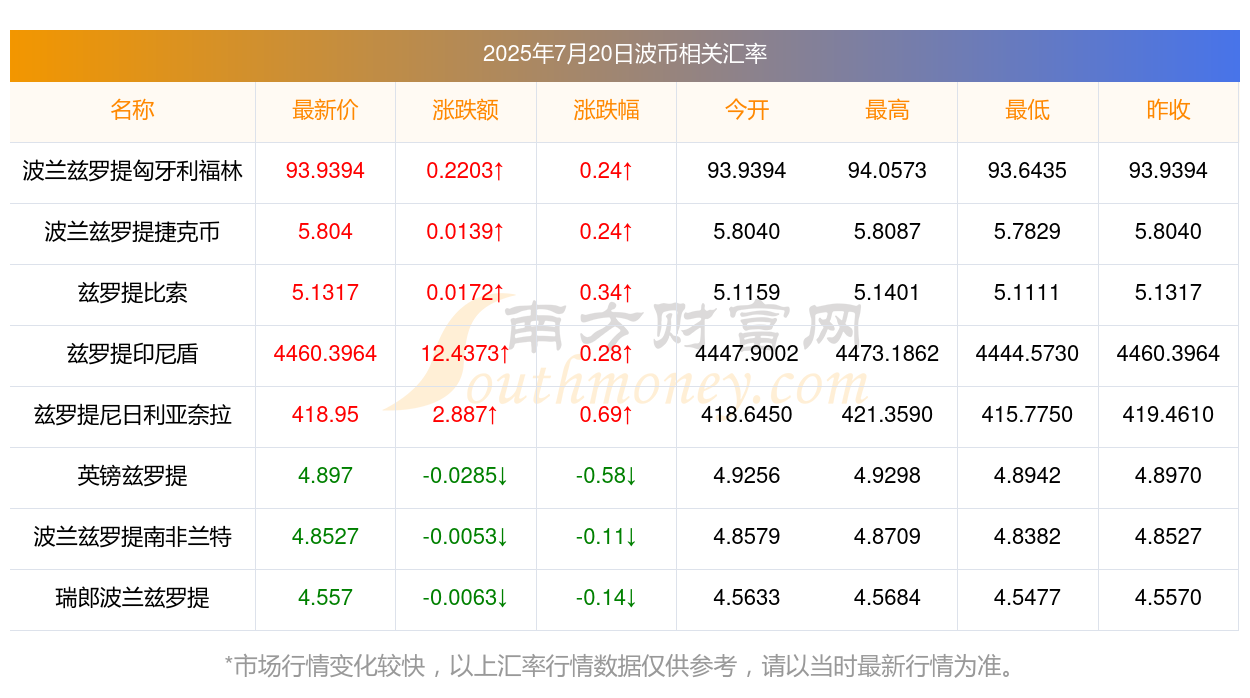This screenshot has height=698, width=1250.
Task: Click opening value 4.8579
Action: point(747,537)
